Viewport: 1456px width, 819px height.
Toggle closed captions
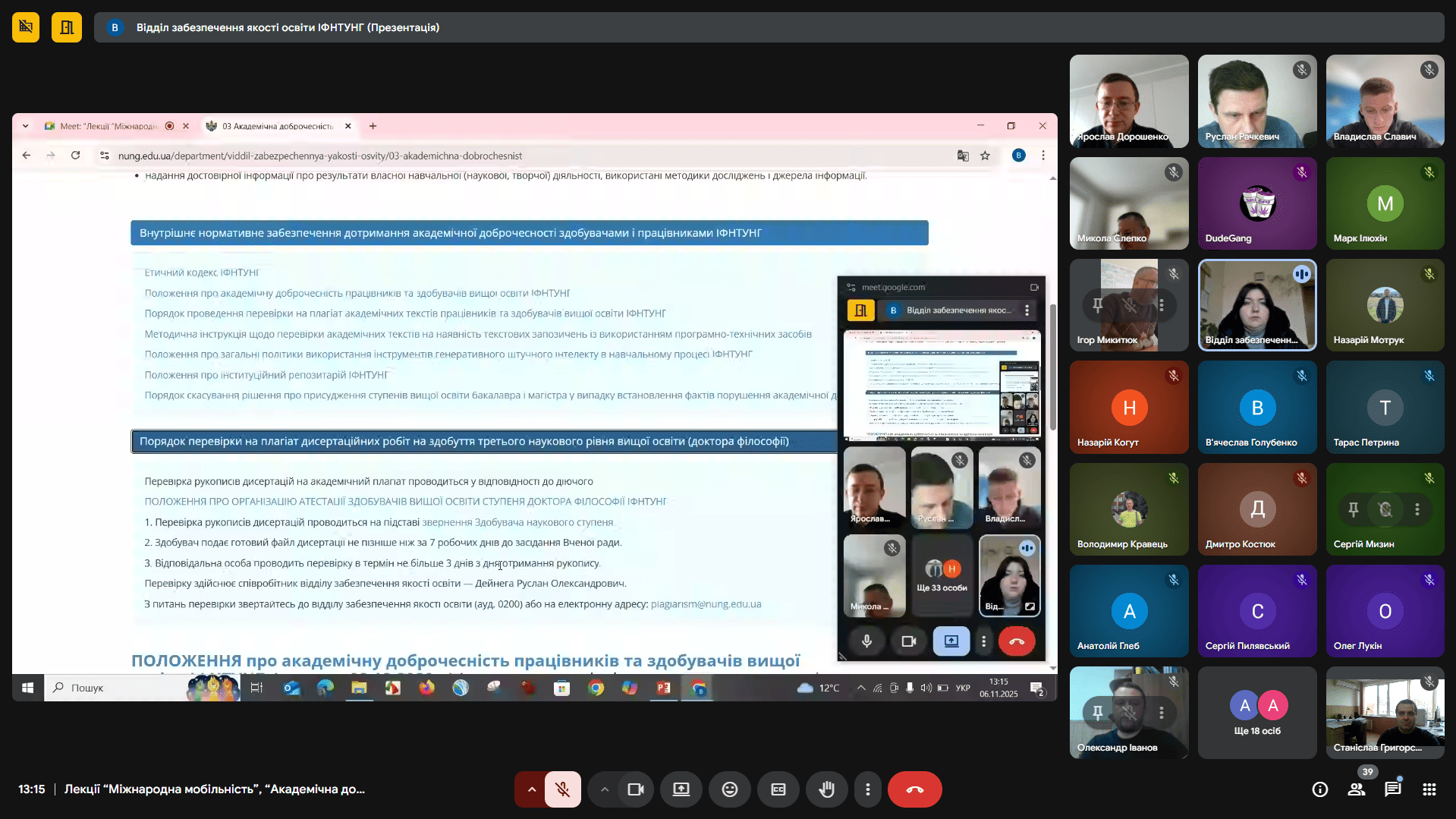[778, 789]
